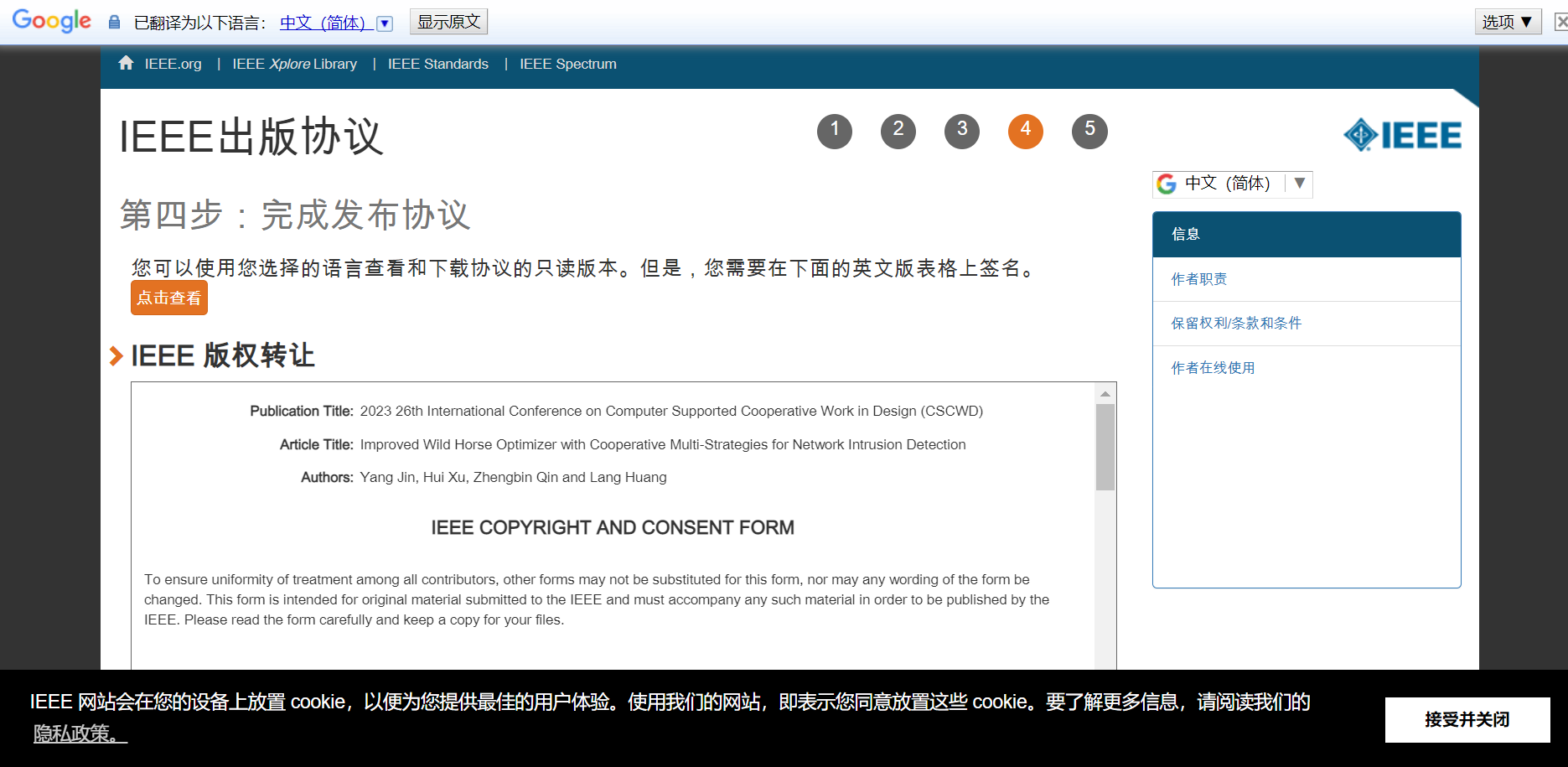The width and height of the screenshot is (1568, 767).
Task: Click the Publication Title value mentioning CSCWD
Action: [x=671, y=412]
